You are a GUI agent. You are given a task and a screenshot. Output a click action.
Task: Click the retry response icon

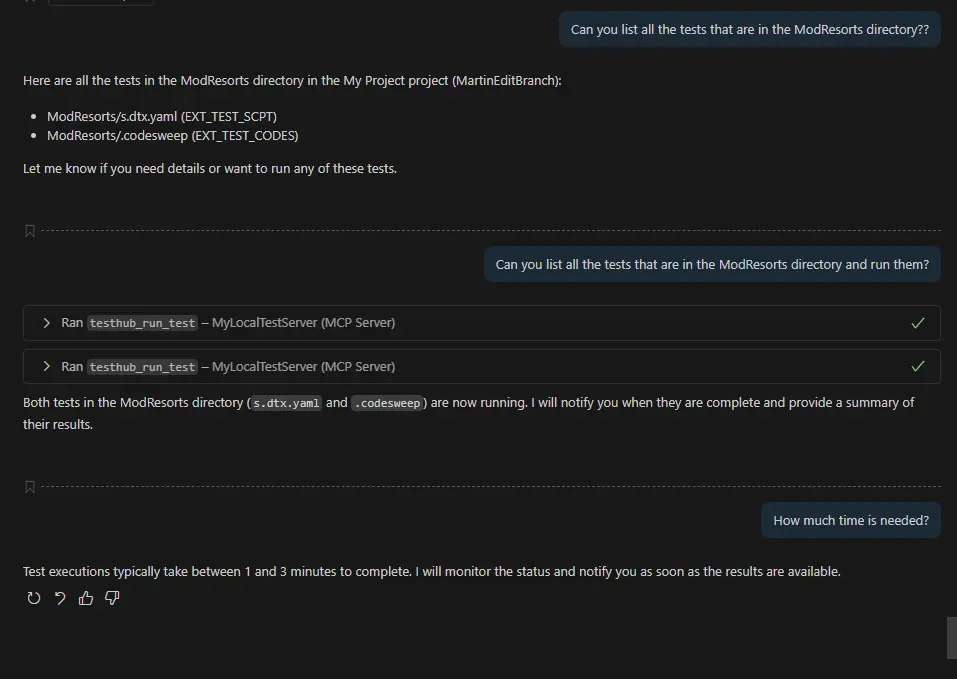[34, 598]
